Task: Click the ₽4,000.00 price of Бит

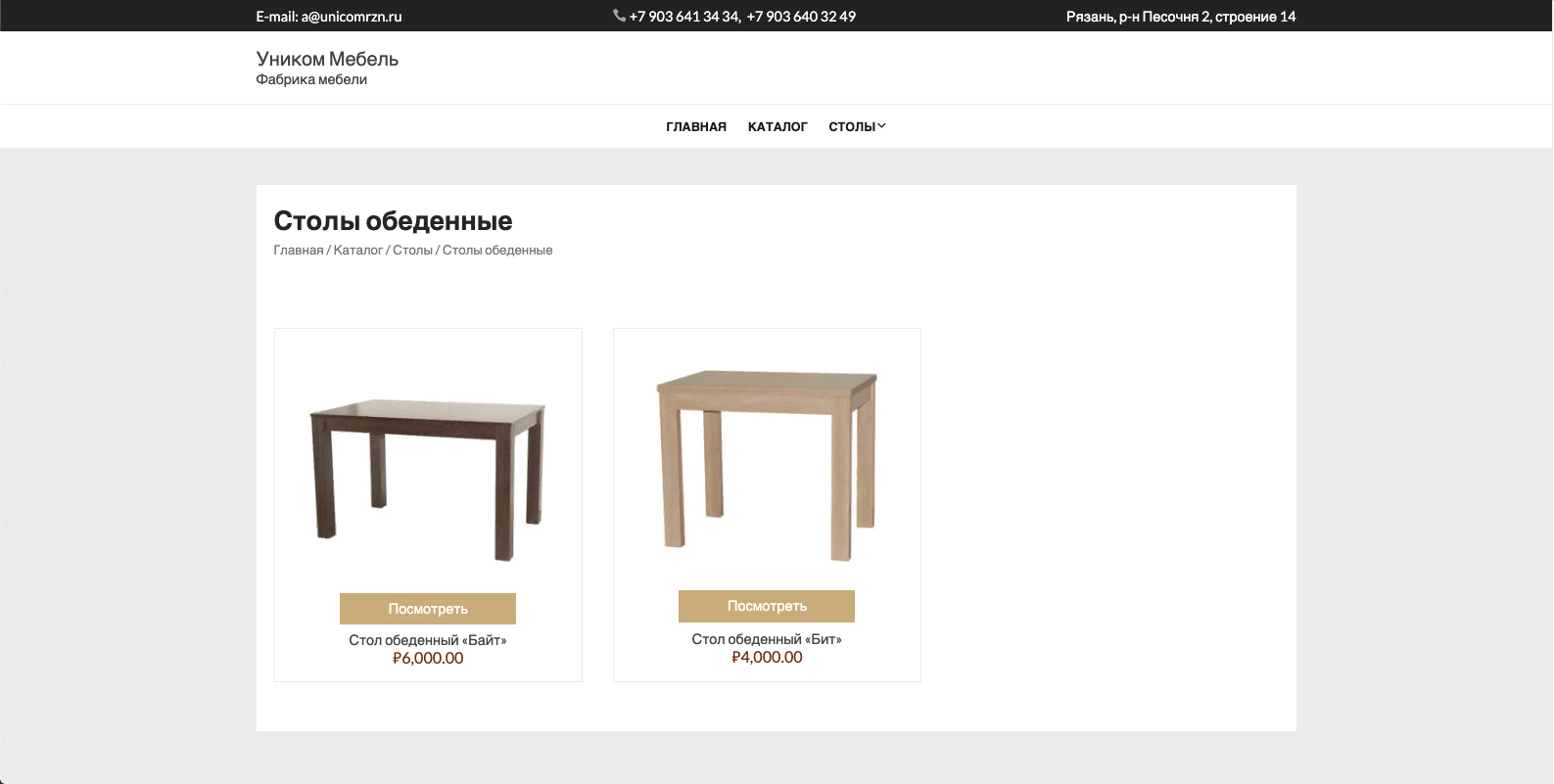Action: tap(767, 658)
